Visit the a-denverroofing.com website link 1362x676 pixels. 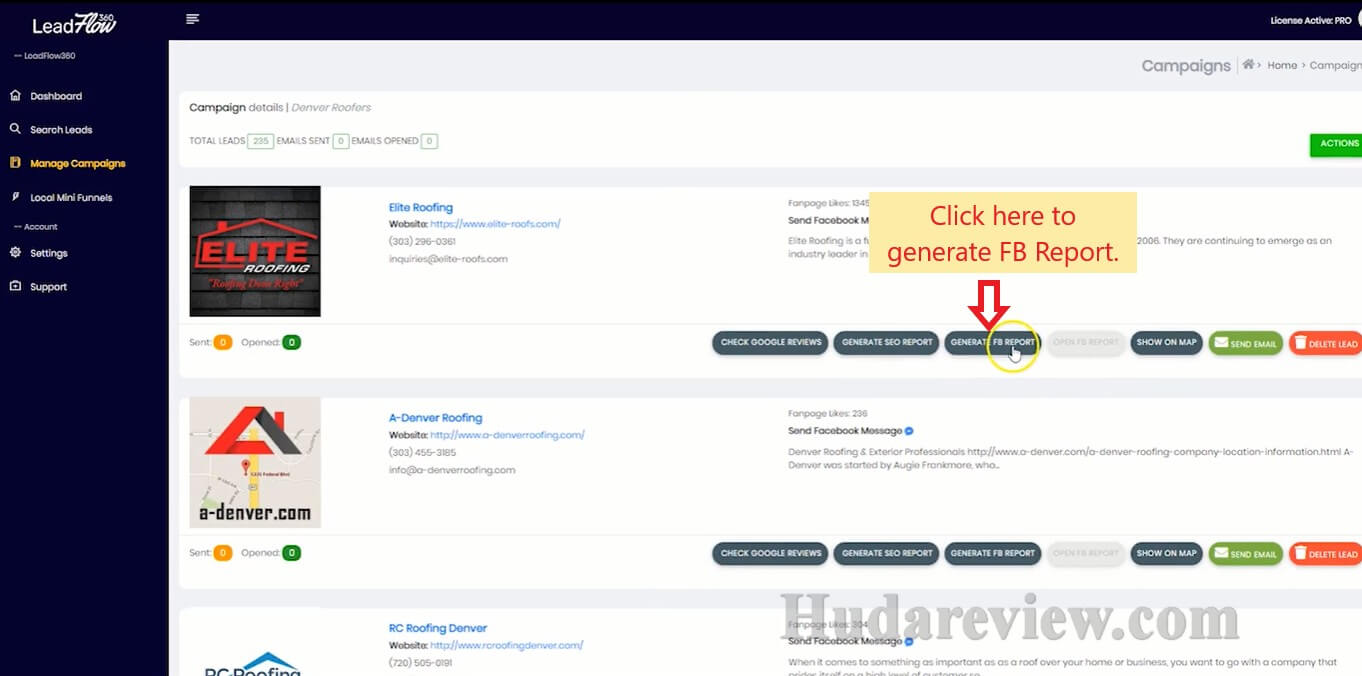507,435
